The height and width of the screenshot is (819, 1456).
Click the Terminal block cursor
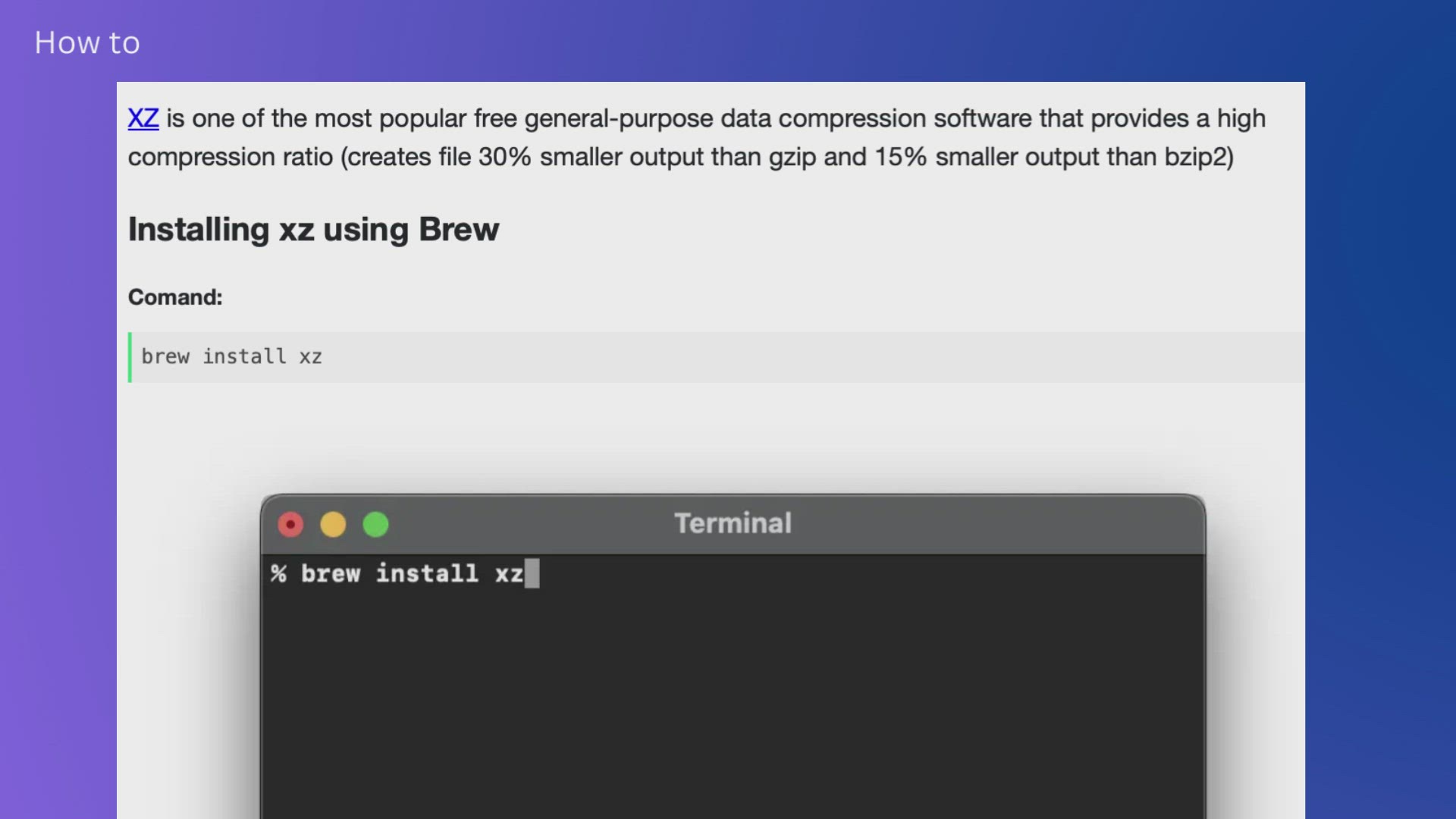point(532,573)
